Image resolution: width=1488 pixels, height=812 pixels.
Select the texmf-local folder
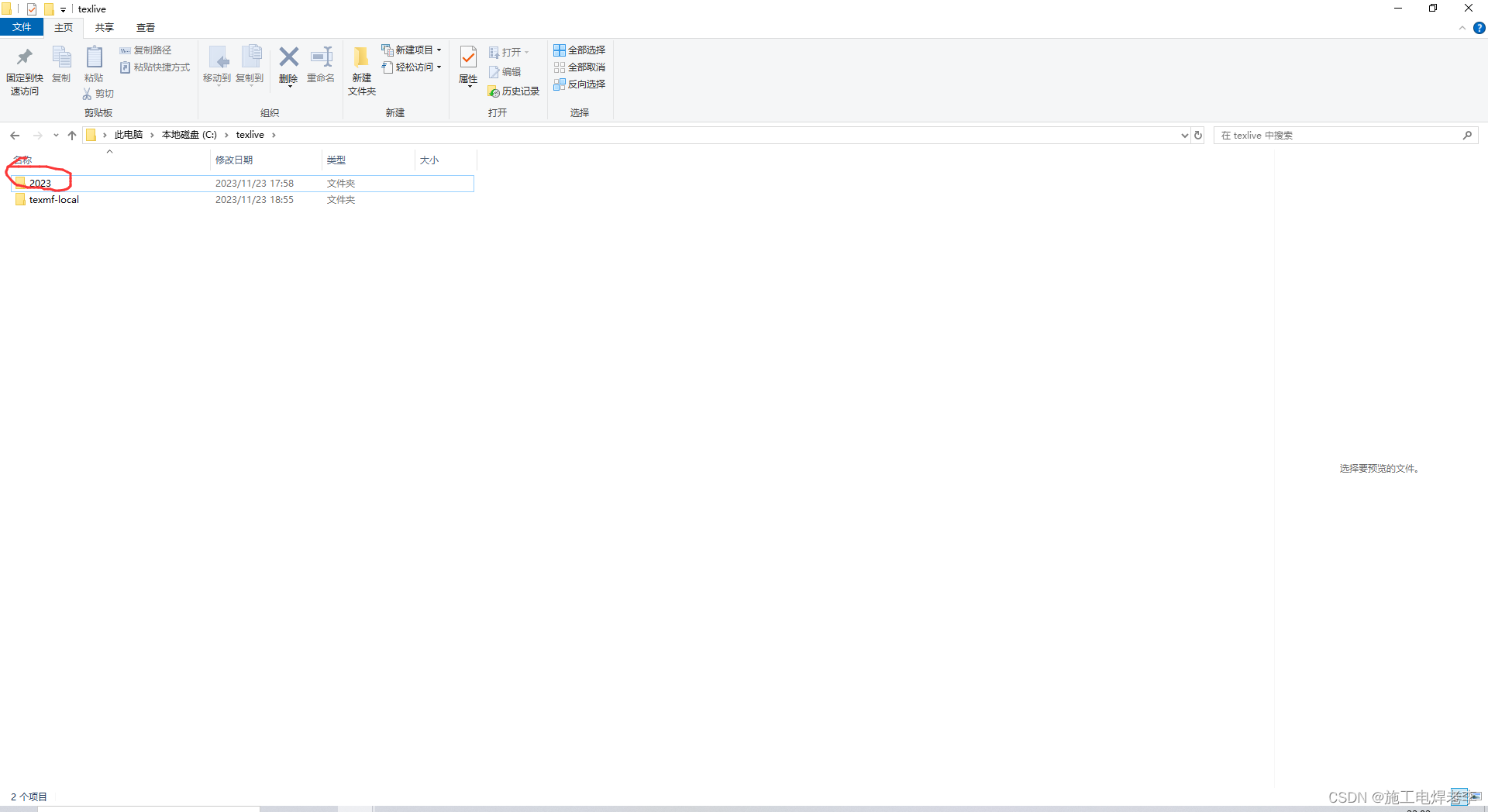tap(243, 200)
